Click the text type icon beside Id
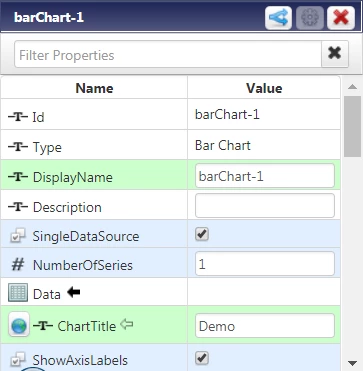This screenshot has height=371, width=363. point(18,117)
